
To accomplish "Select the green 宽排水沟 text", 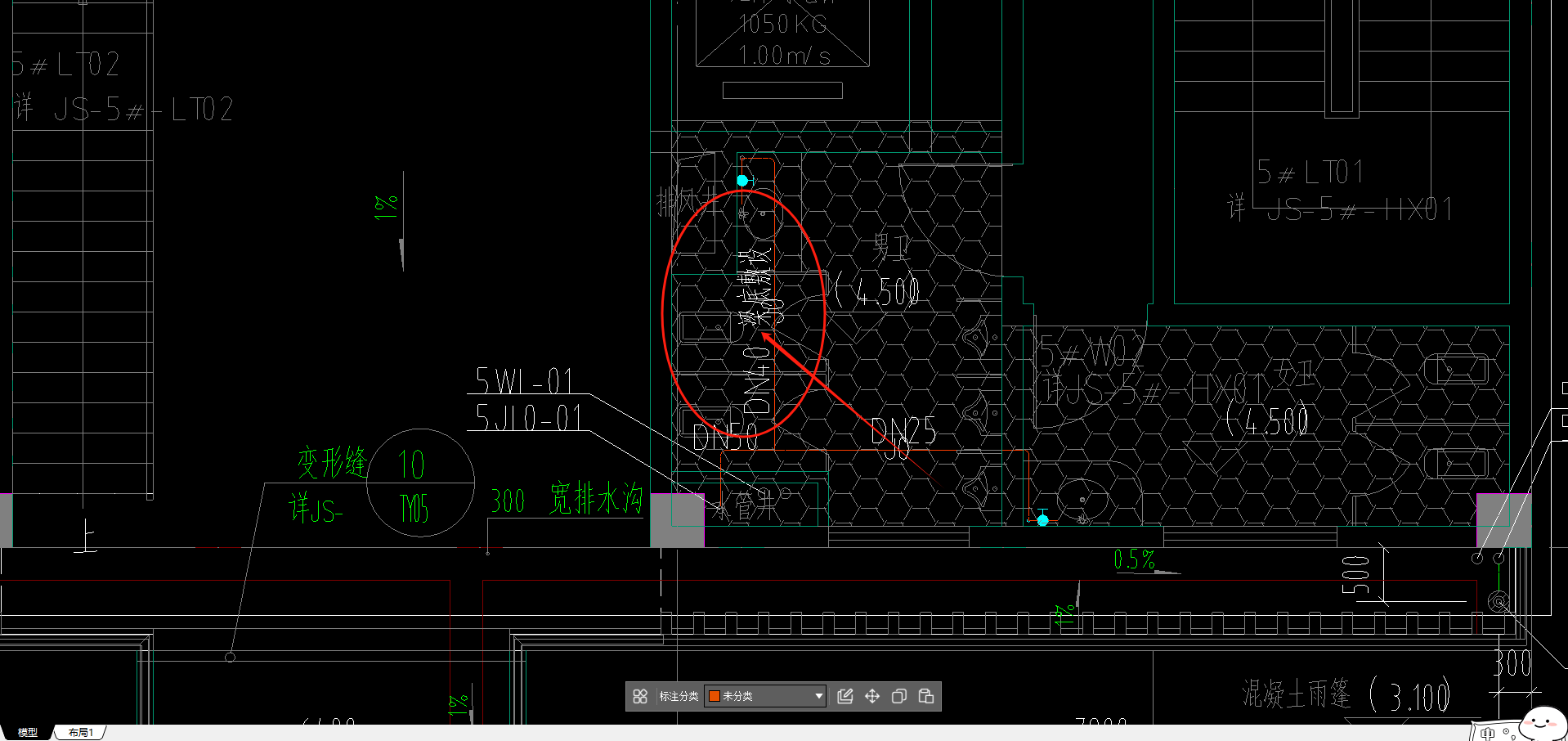I will pyautogui.click(x=596, y=498).
